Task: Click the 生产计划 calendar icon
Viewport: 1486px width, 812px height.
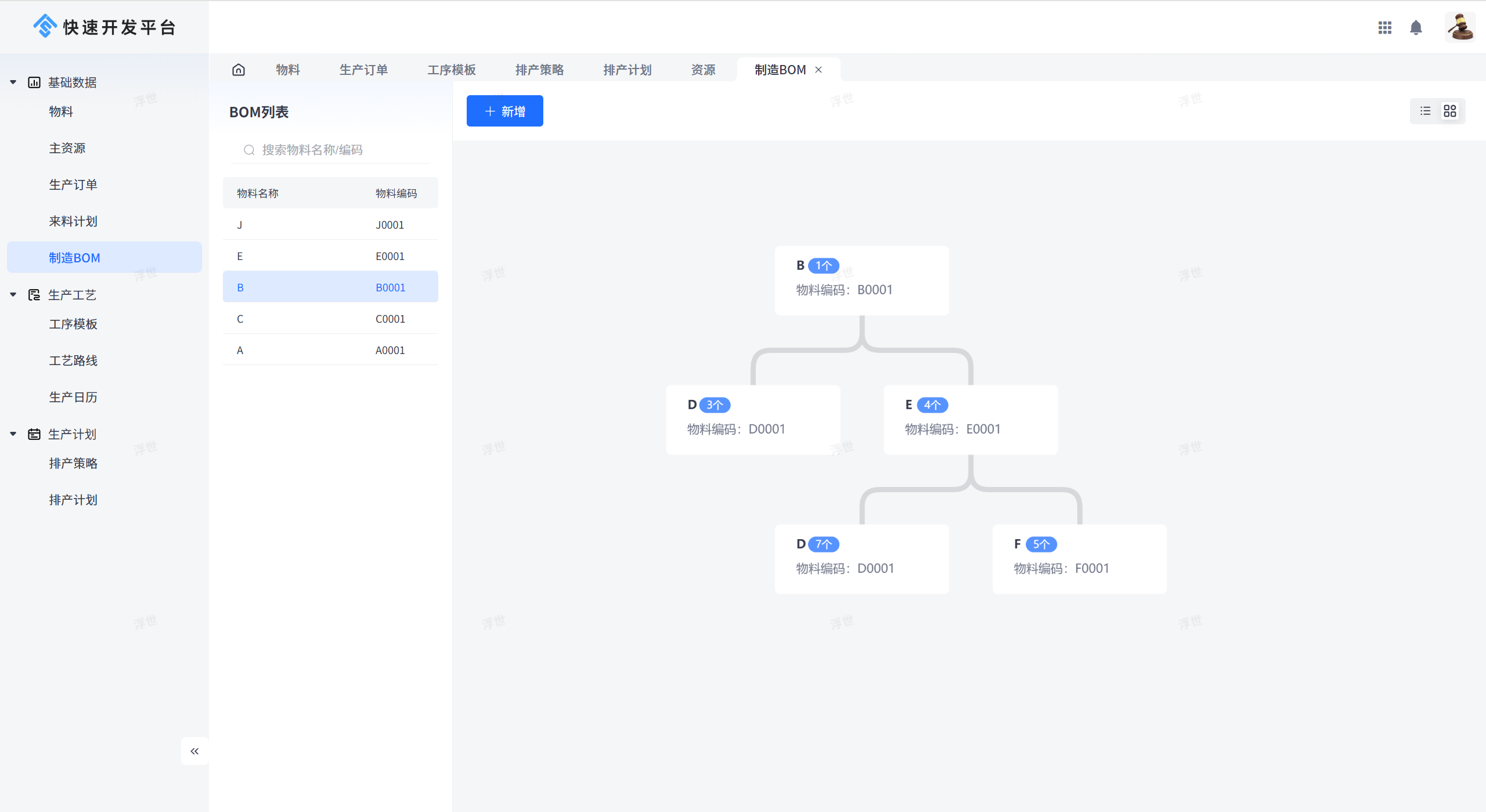Action: point(34,434)
